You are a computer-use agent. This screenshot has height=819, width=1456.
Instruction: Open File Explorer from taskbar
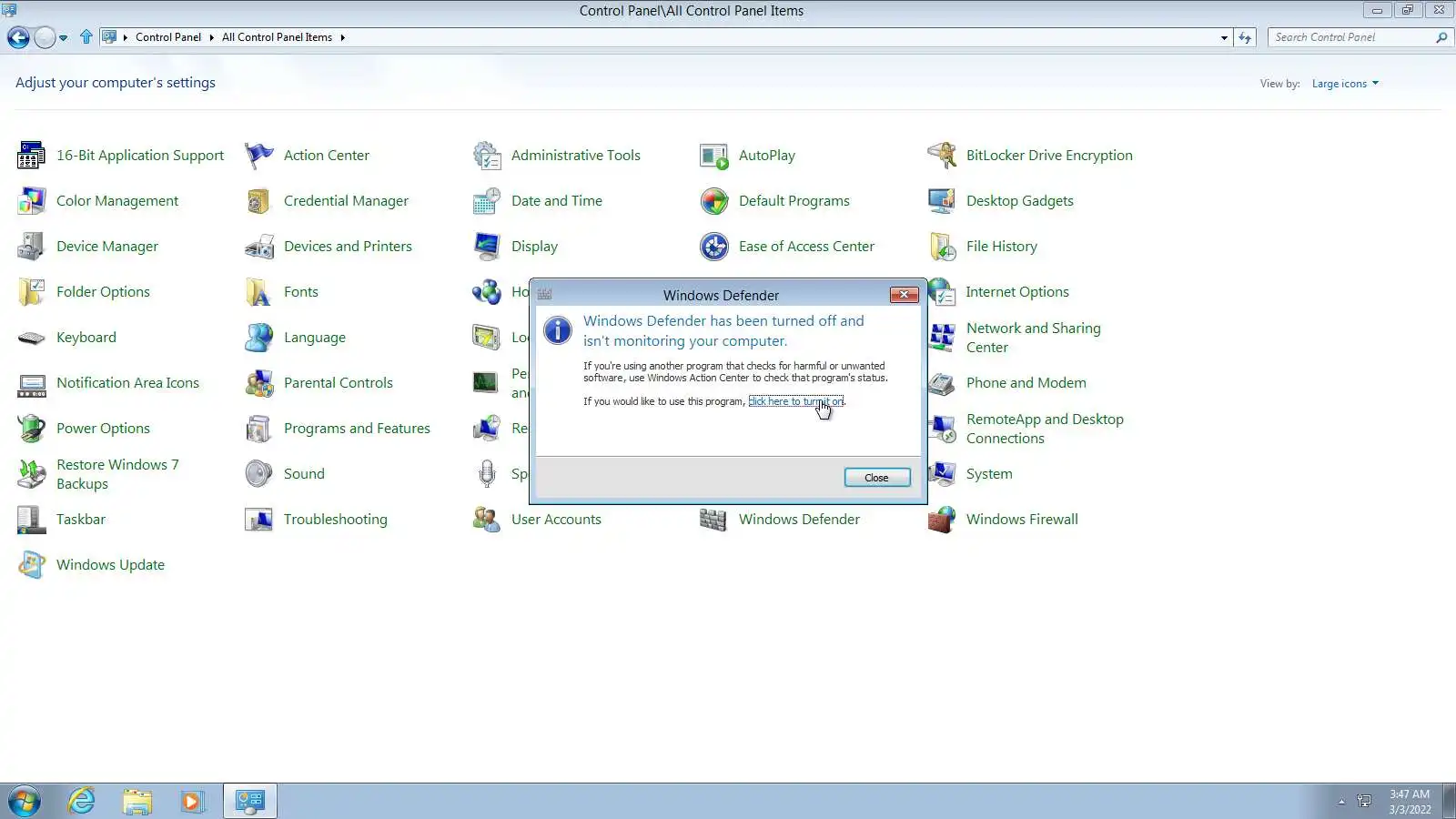(x=137, y=802)
